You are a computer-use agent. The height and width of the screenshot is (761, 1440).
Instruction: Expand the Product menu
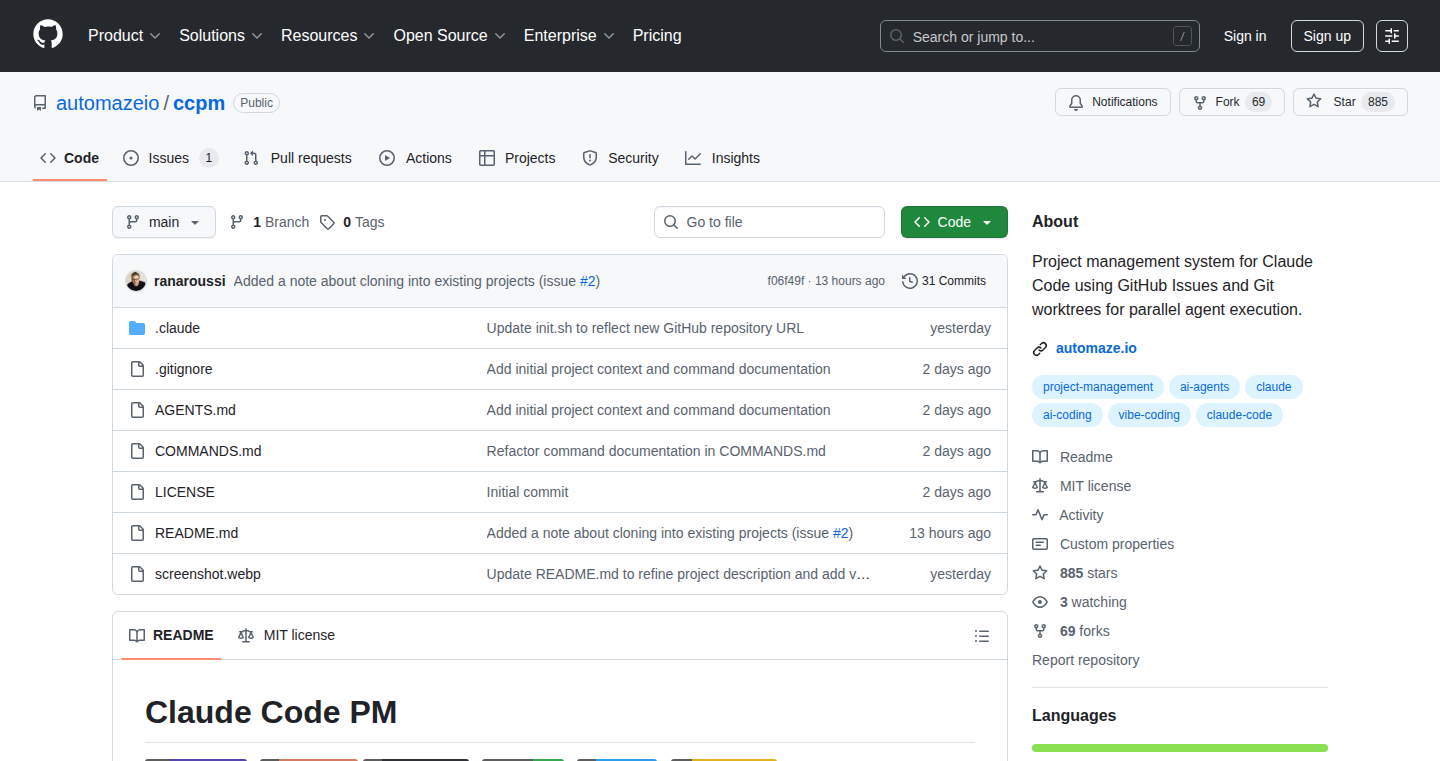click(124, 35)
